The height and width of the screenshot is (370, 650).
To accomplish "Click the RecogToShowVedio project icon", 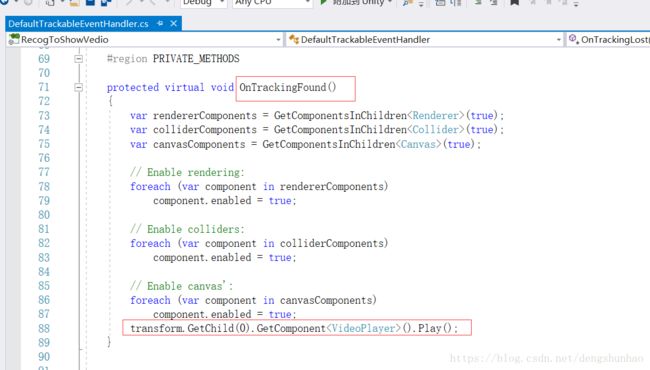I will tap(14, 39).
